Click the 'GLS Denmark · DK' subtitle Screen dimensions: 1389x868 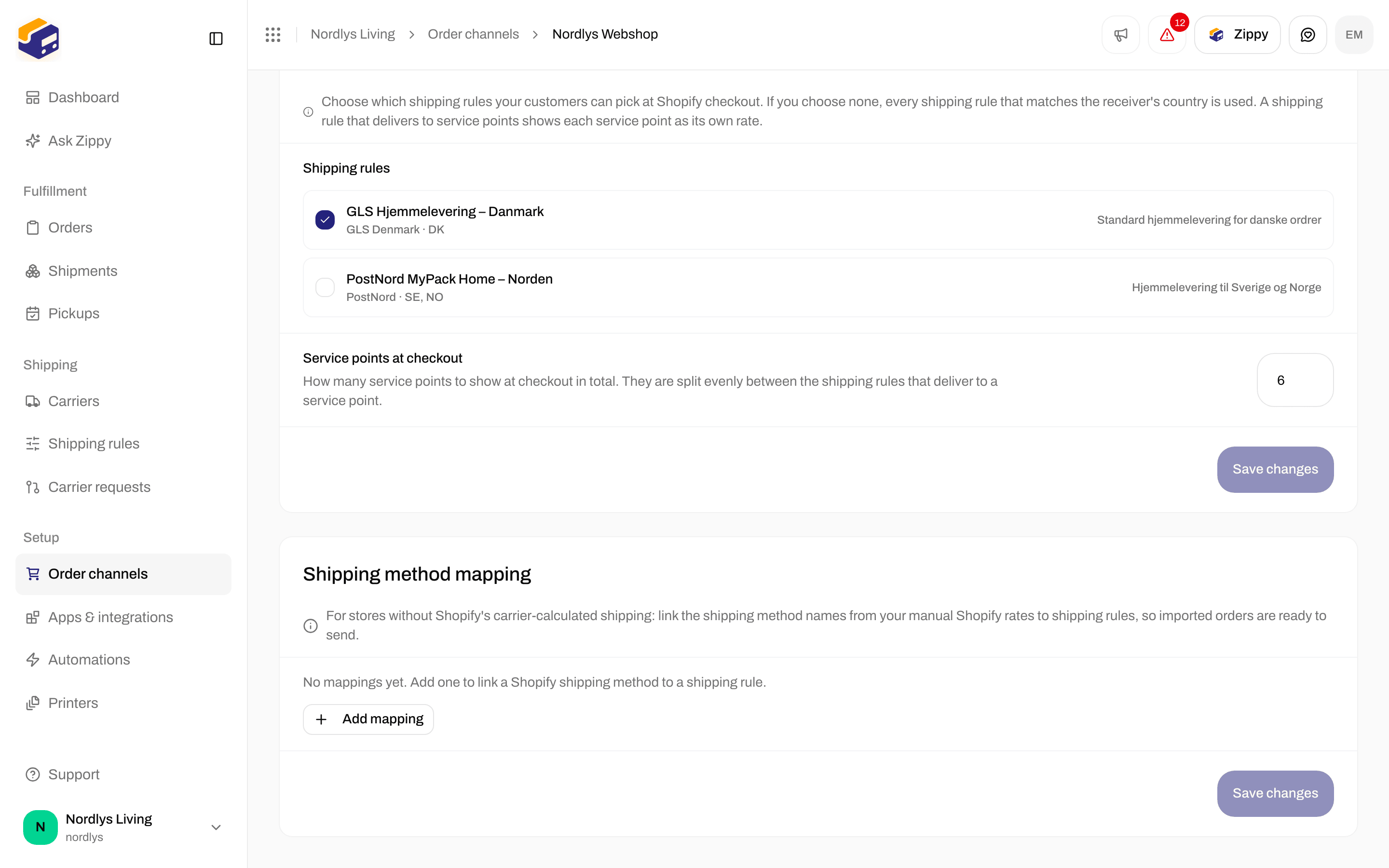click(x=395, y=230)
